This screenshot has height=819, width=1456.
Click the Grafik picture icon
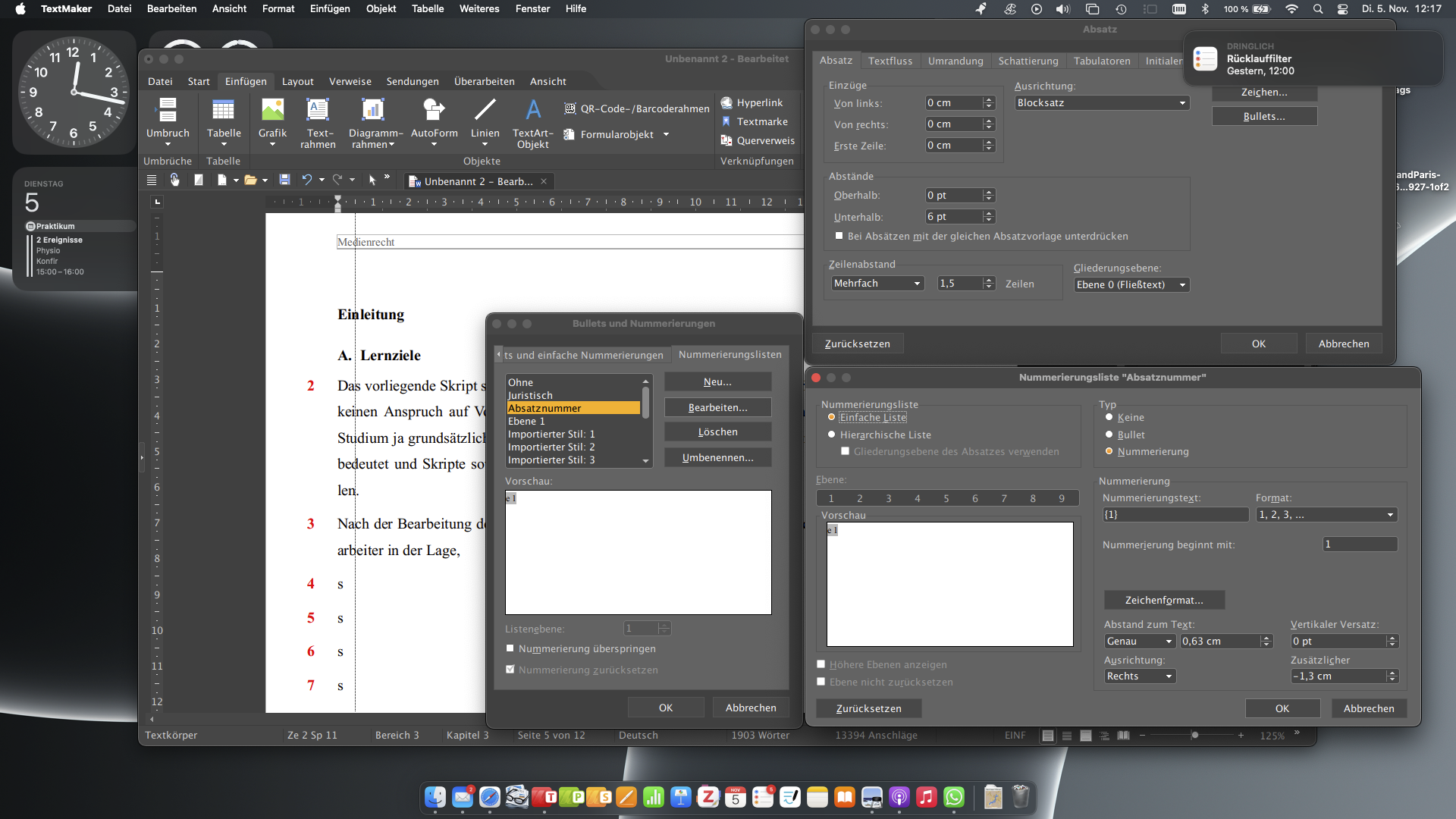click(x=272, y=111)
